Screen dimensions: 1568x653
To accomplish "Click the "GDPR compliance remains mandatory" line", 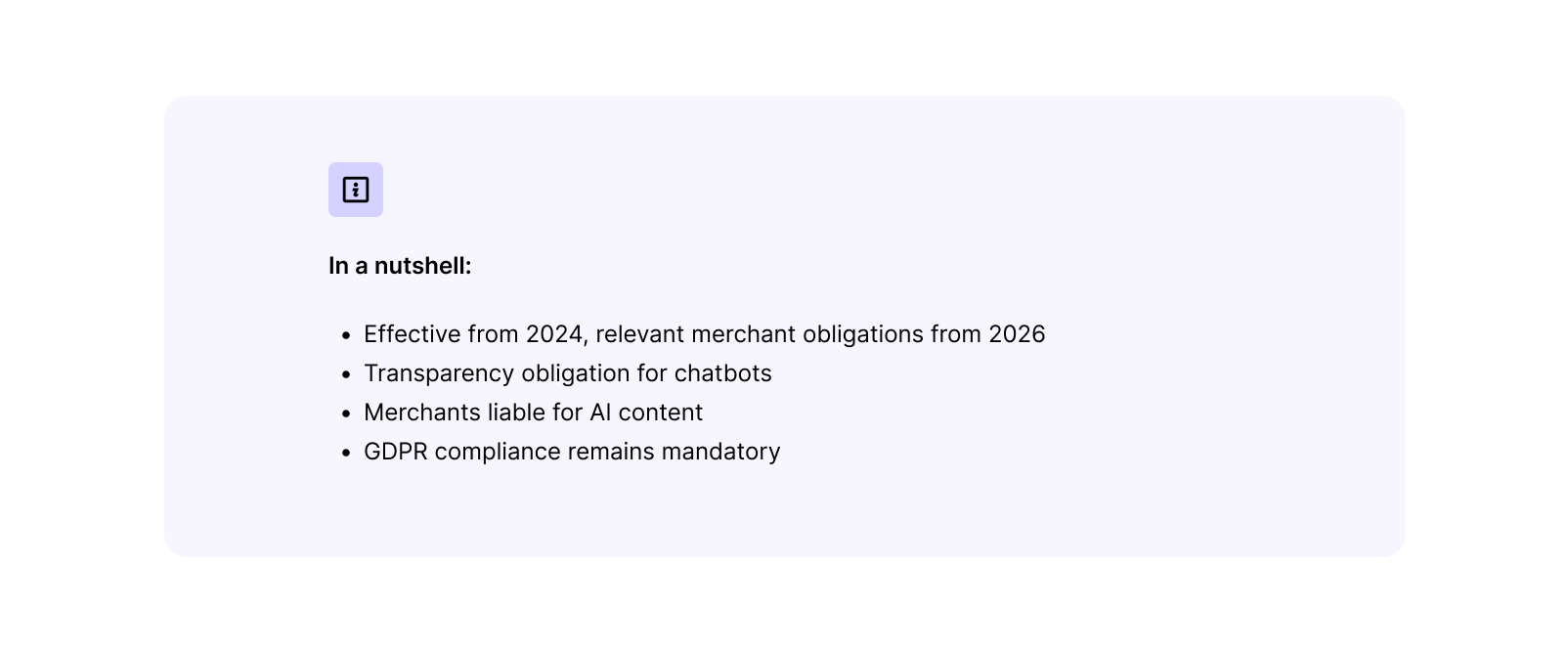I will pyautogui.click(x=572, y=452).
